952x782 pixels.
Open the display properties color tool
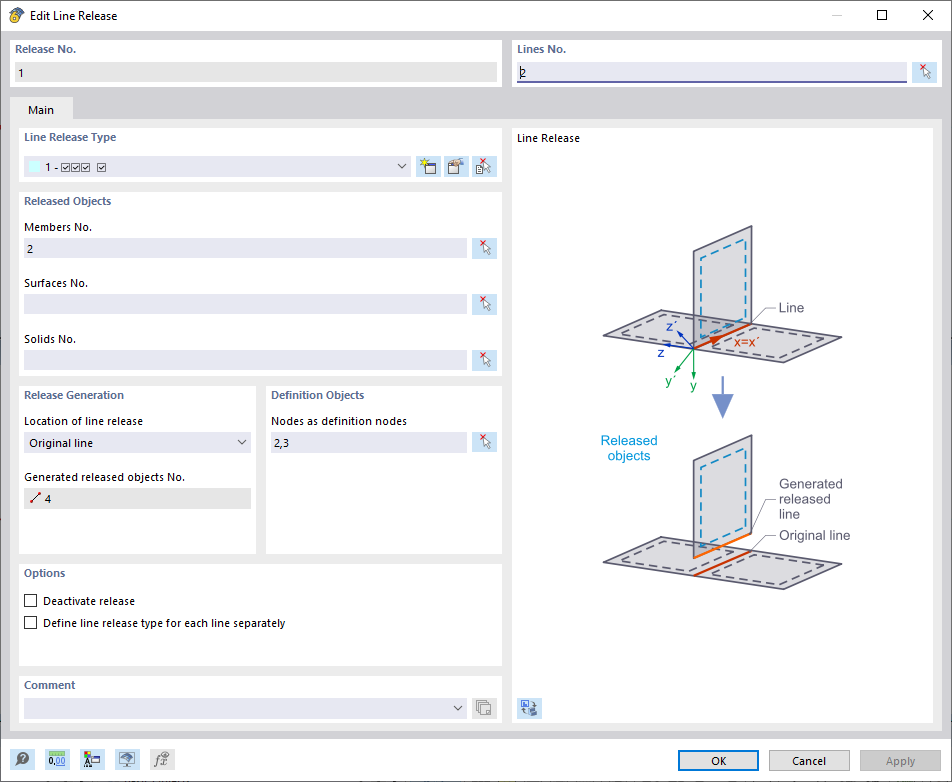(x=92, y=759)
